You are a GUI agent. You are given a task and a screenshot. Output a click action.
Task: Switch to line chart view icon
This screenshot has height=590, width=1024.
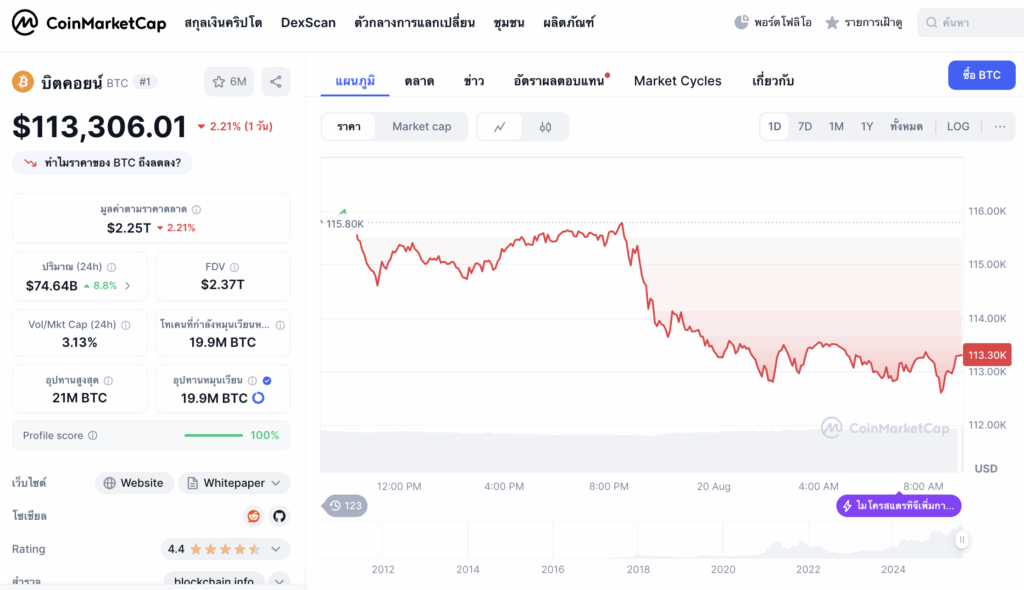coord(500,127)
